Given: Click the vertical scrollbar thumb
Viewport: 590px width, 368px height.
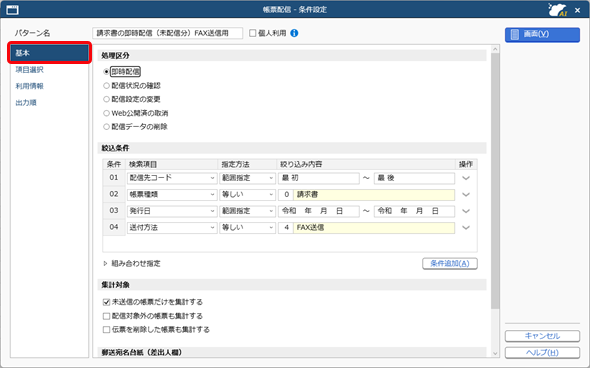Looking at the screenshot, I should pyautogui.click(x=495, y=181).
